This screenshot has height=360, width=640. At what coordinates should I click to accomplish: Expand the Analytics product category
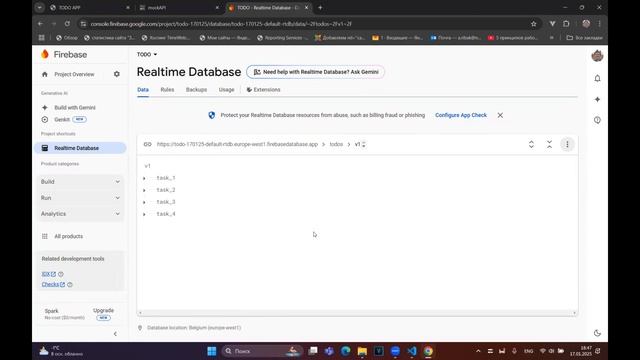80,214
